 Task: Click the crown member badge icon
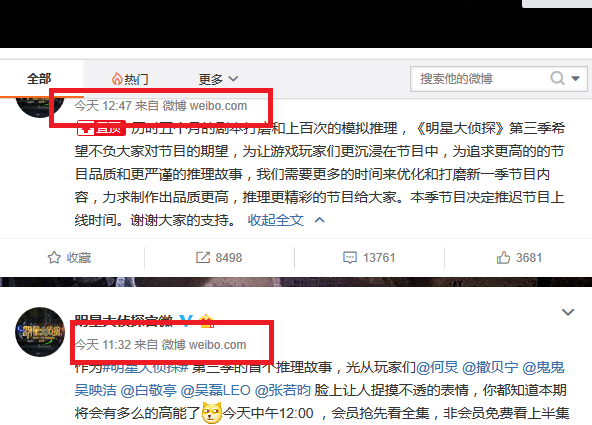[x=207, y=320]
